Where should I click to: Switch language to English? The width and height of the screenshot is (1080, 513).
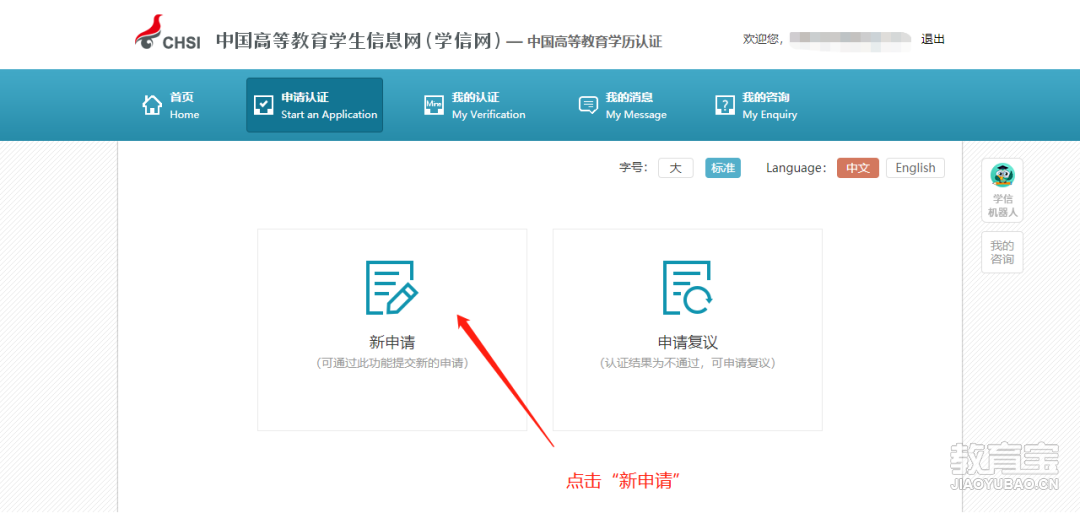915,168
